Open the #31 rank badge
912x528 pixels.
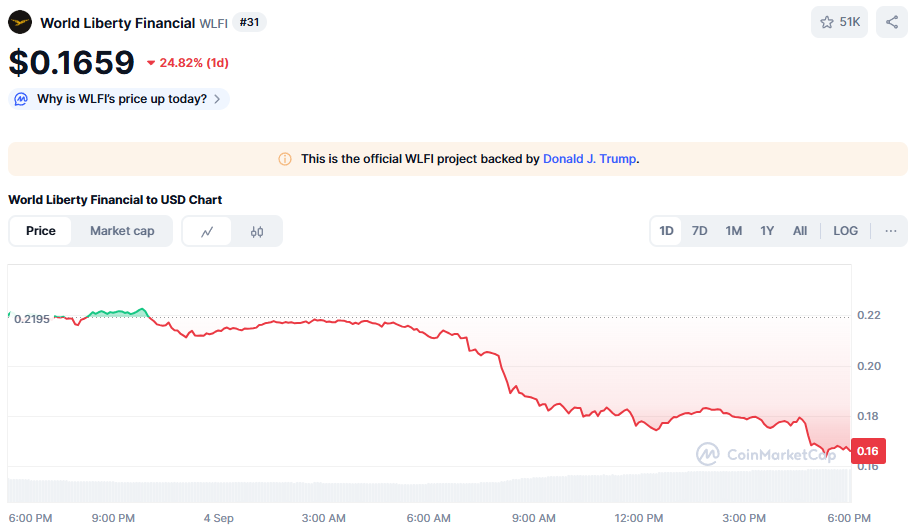tap(249, 22)
